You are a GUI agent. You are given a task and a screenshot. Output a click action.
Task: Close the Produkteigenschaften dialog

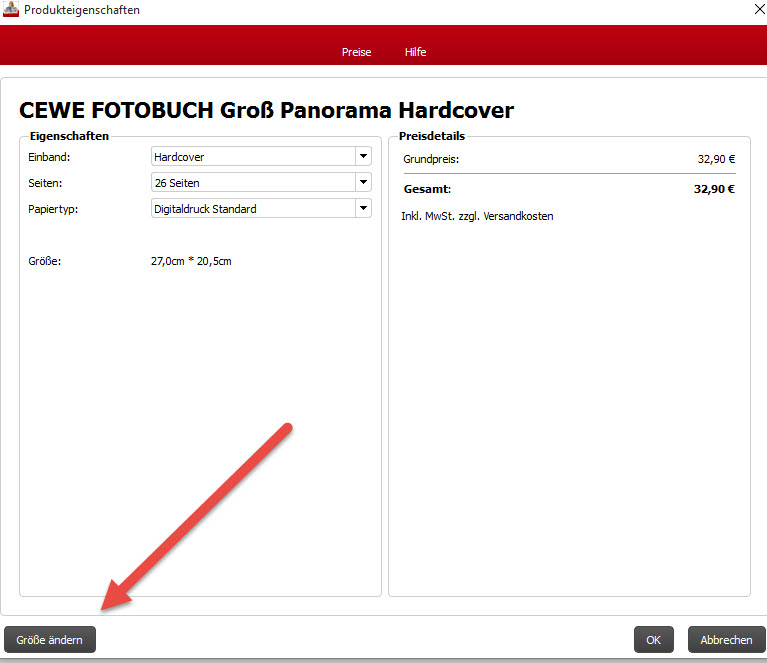click(x=759, y=9)
